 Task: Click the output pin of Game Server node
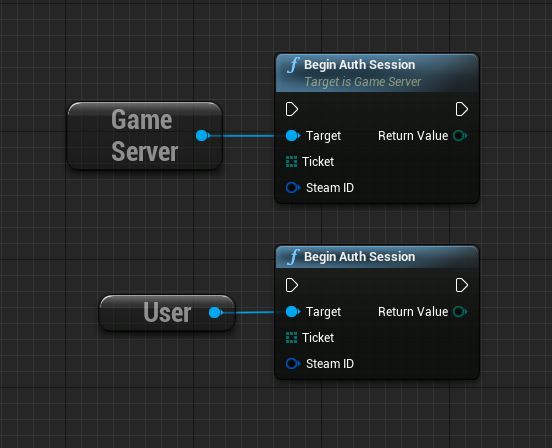[202, 135]
